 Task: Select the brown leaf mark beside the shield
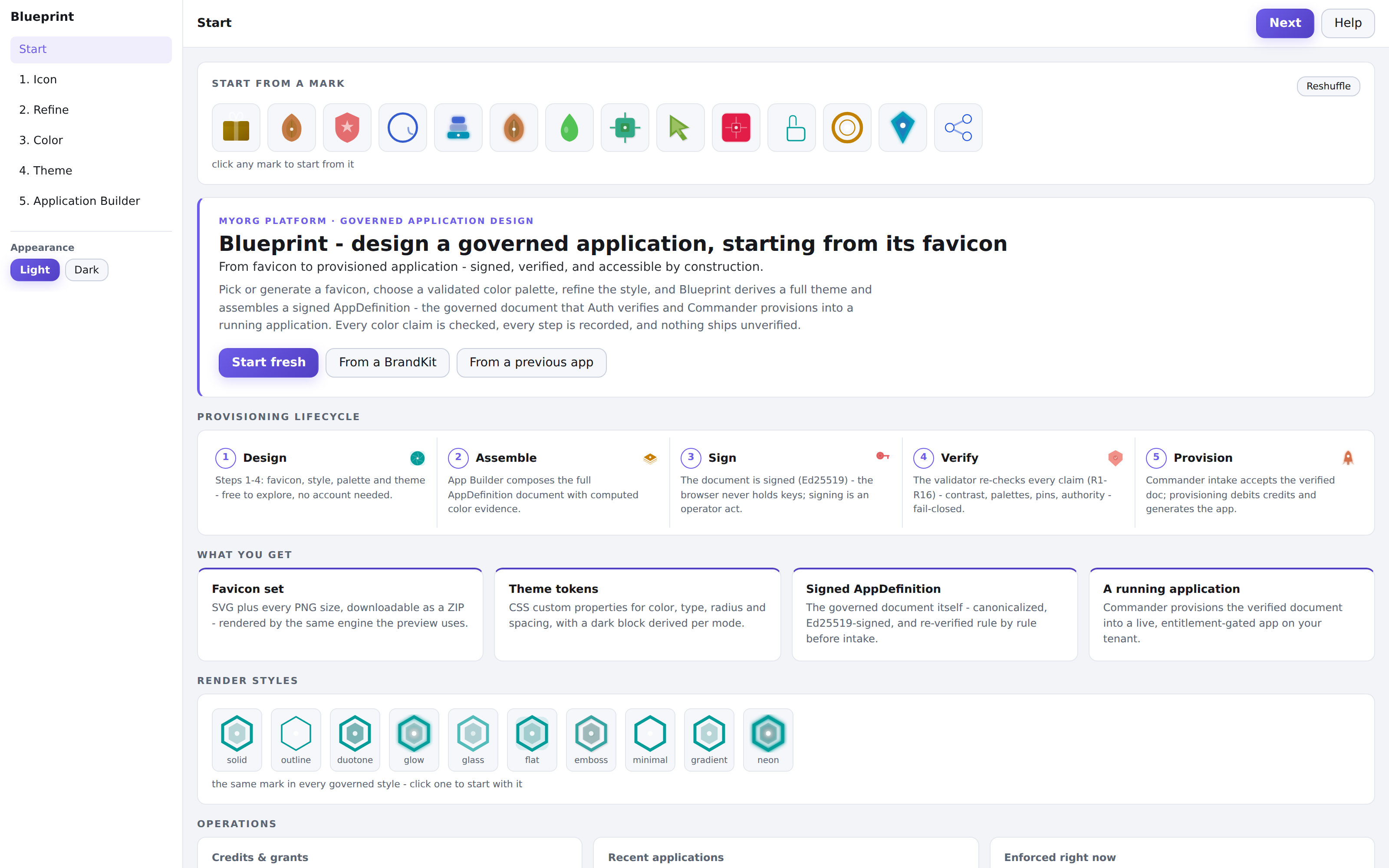point(292,128)
